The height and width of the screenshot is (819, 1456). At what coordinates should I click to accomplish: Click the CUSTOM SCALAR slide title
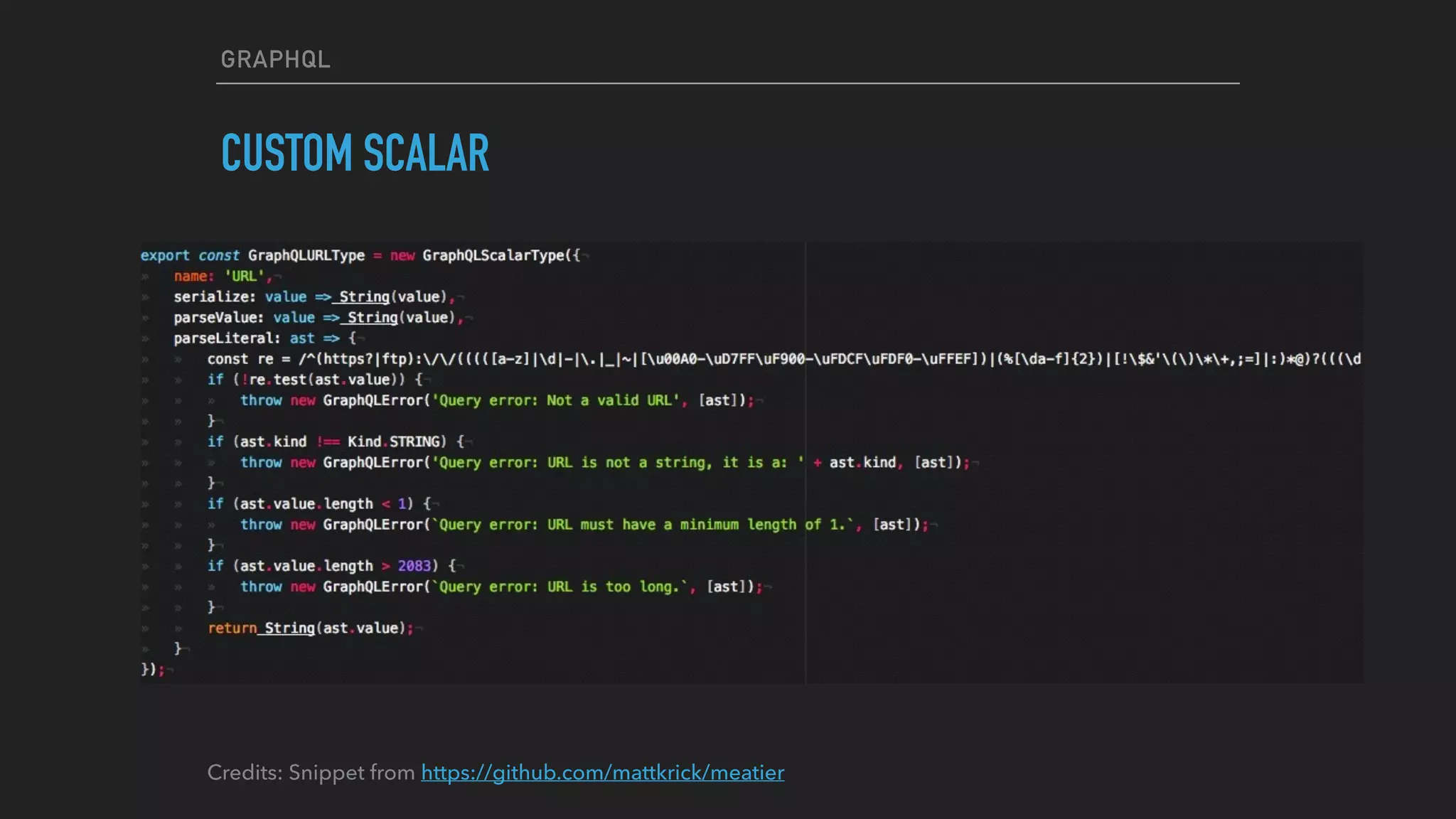pos(355,153)
